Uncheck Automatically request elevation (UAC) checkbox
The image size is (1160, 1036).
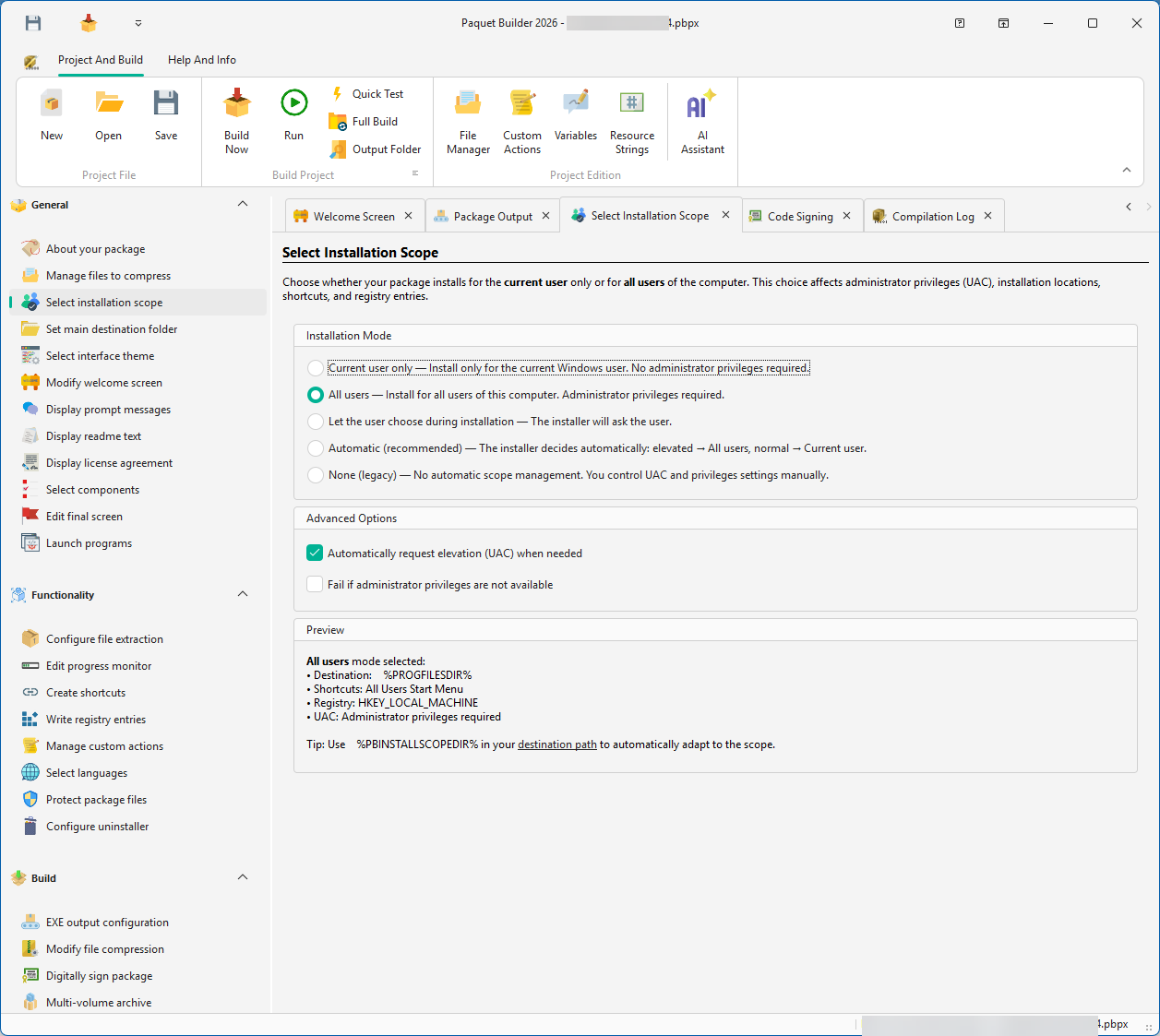tap(316, 554)
